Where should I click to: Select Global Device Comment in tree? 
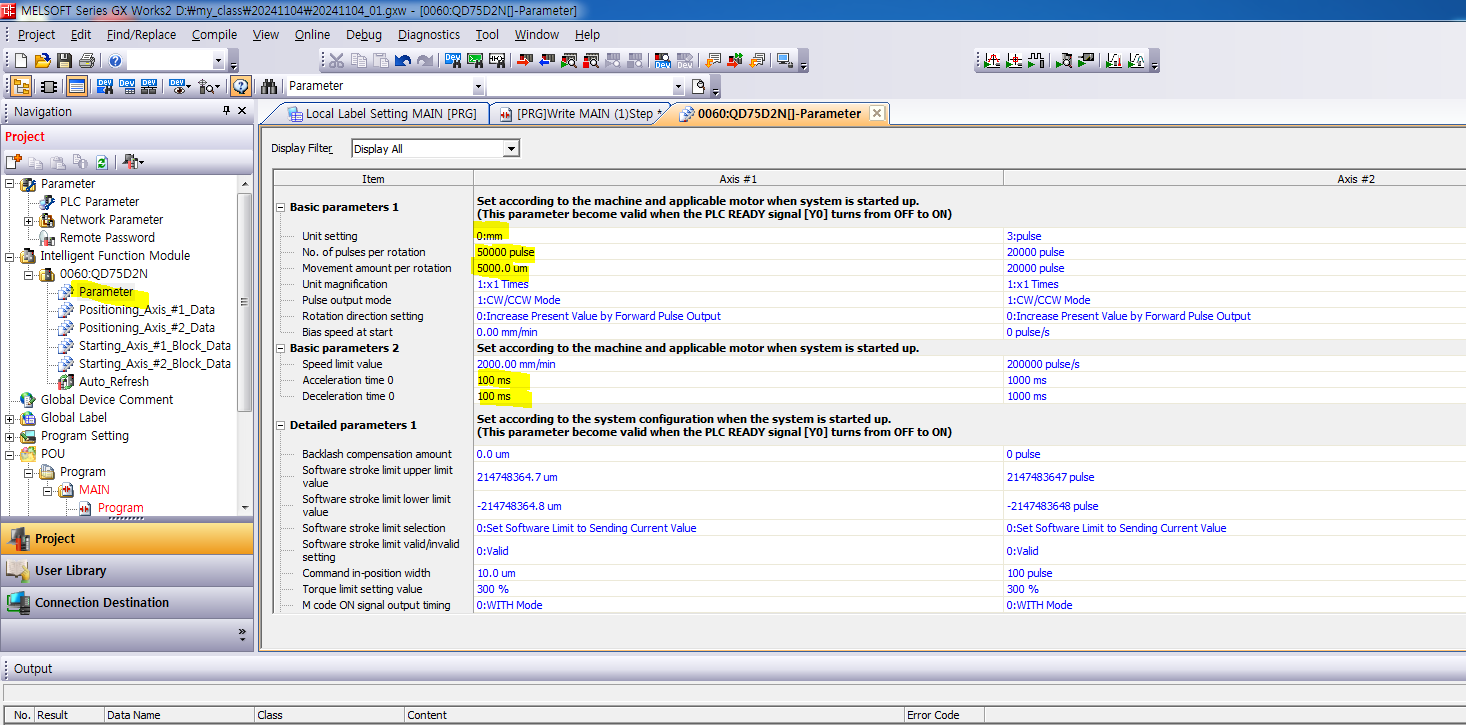(x=107, y=400)
